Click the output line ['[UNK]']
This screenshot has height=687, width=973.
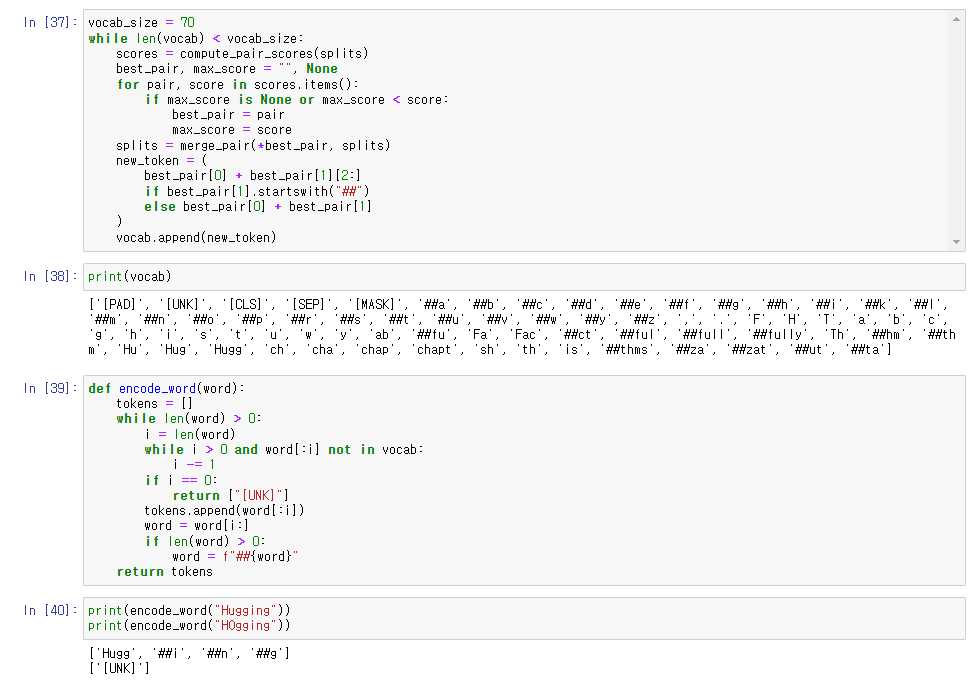coord(119,668)
